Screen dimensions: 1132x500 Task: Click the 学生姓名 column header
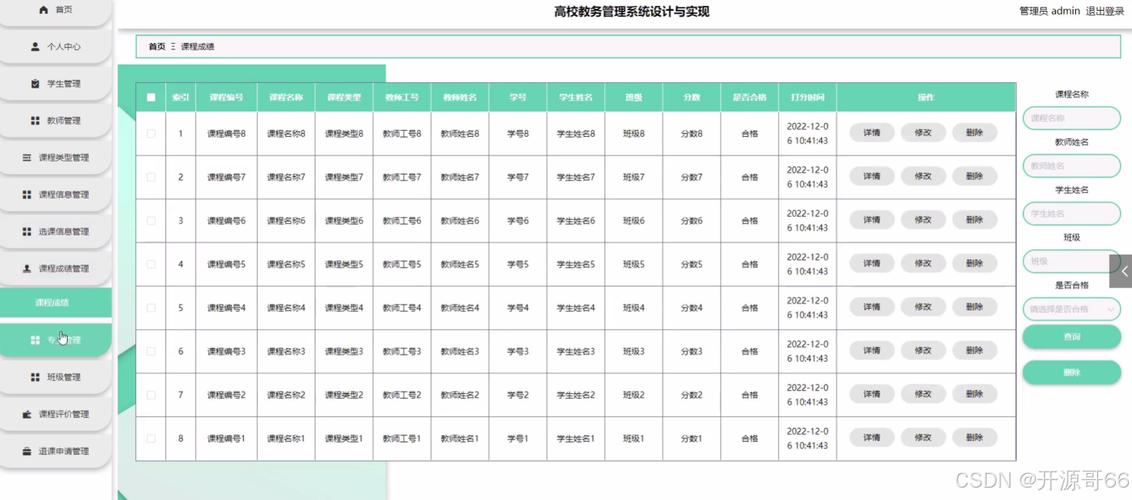575,97
